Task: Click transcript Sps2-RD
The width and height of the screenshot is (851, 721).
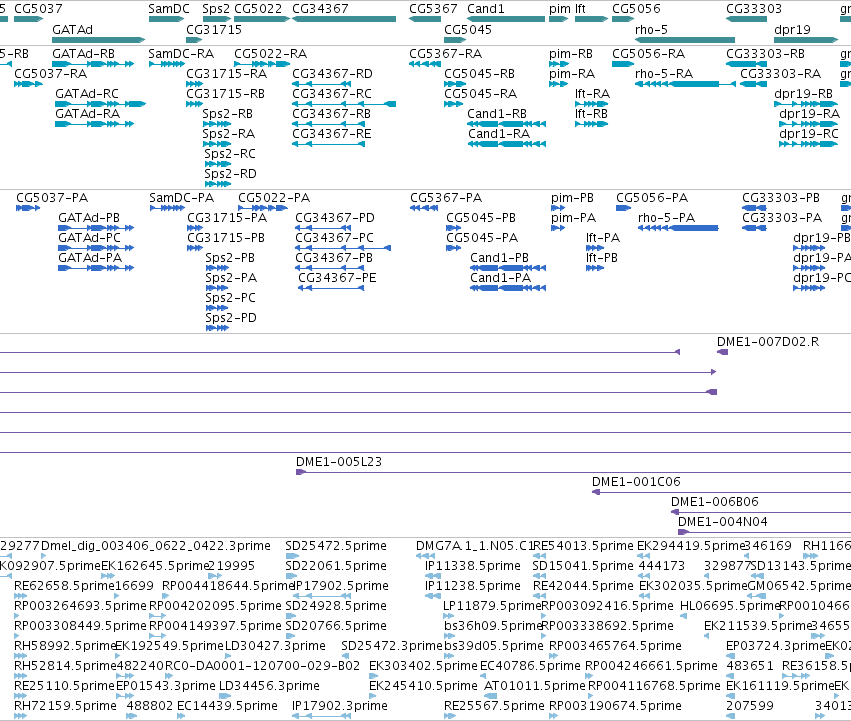Action: point(230,174)
